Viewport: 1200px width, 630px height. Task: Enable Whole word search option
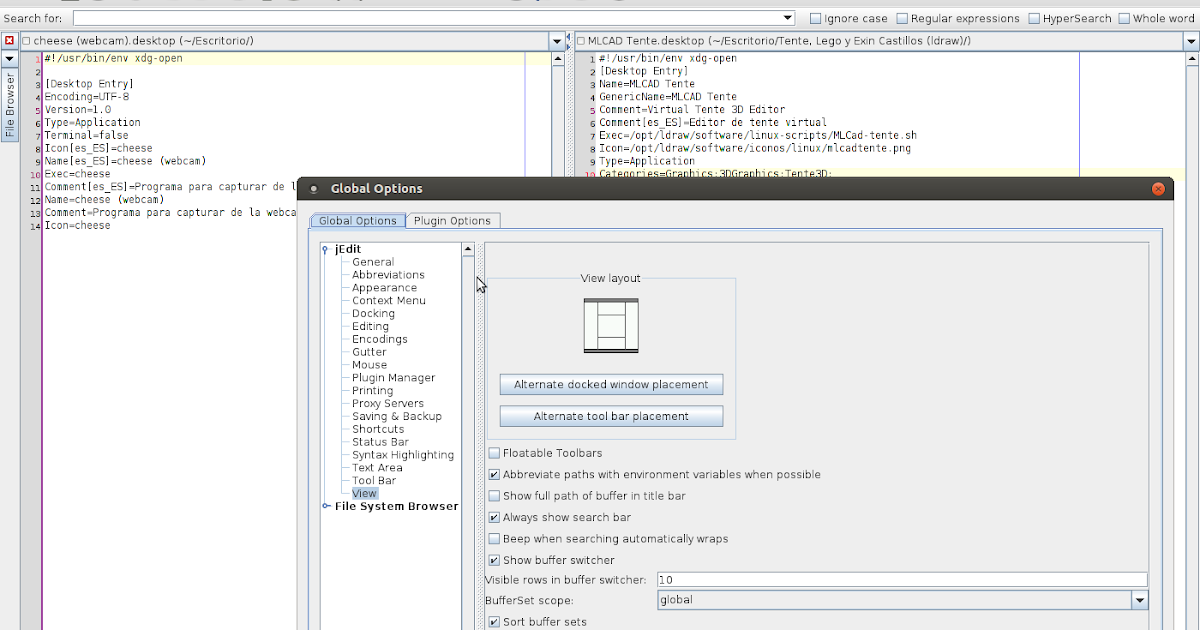(1157, 18)
